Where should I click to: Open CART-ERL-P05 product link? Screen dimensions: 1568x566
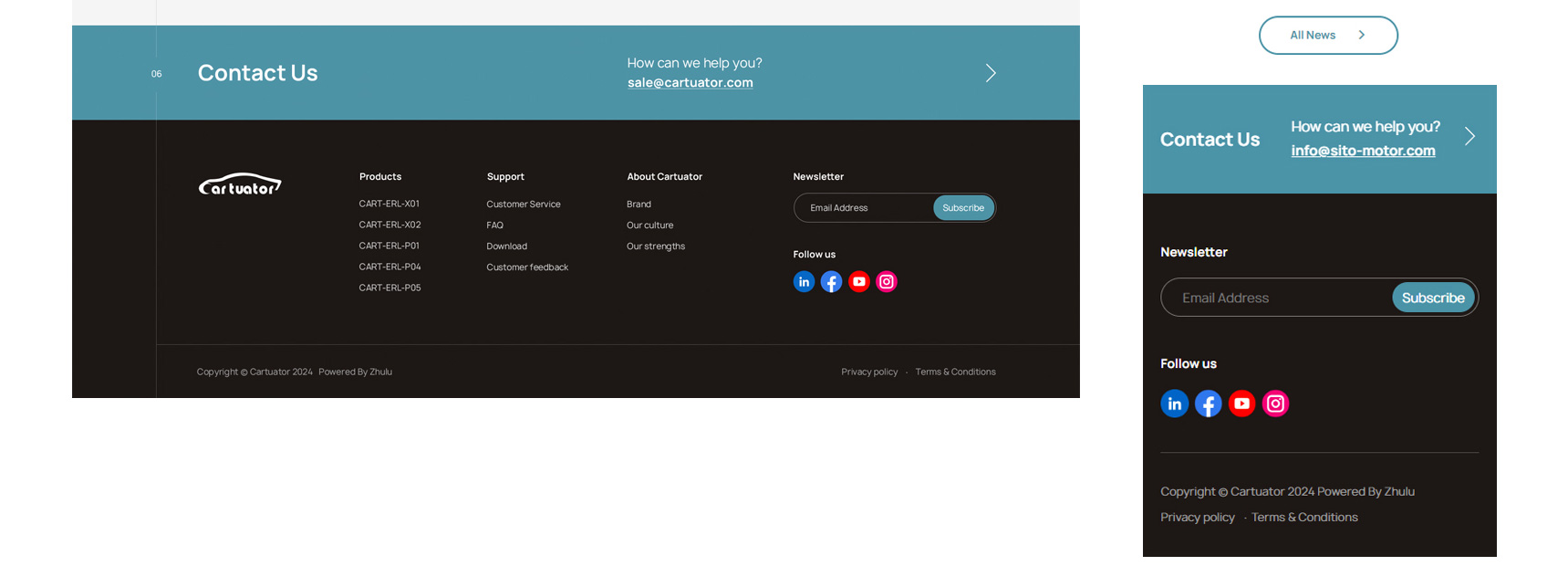389,288
